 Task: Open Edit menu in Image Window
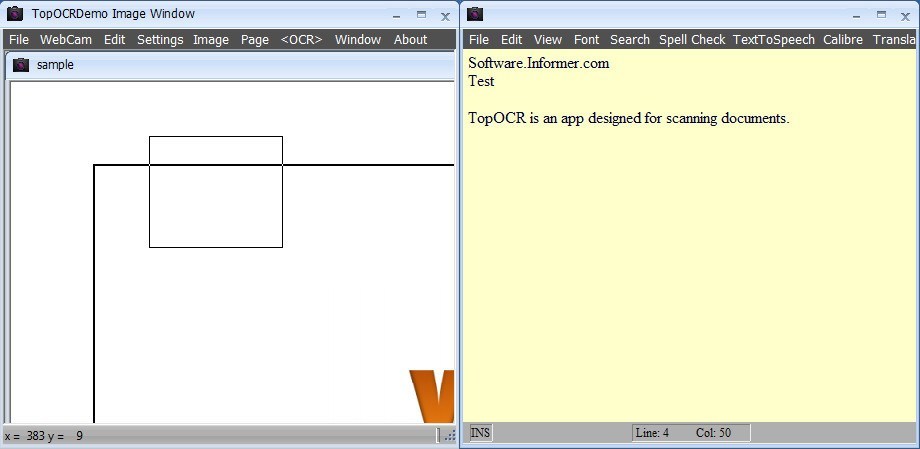pyautogui.click(x=114, y=40)
